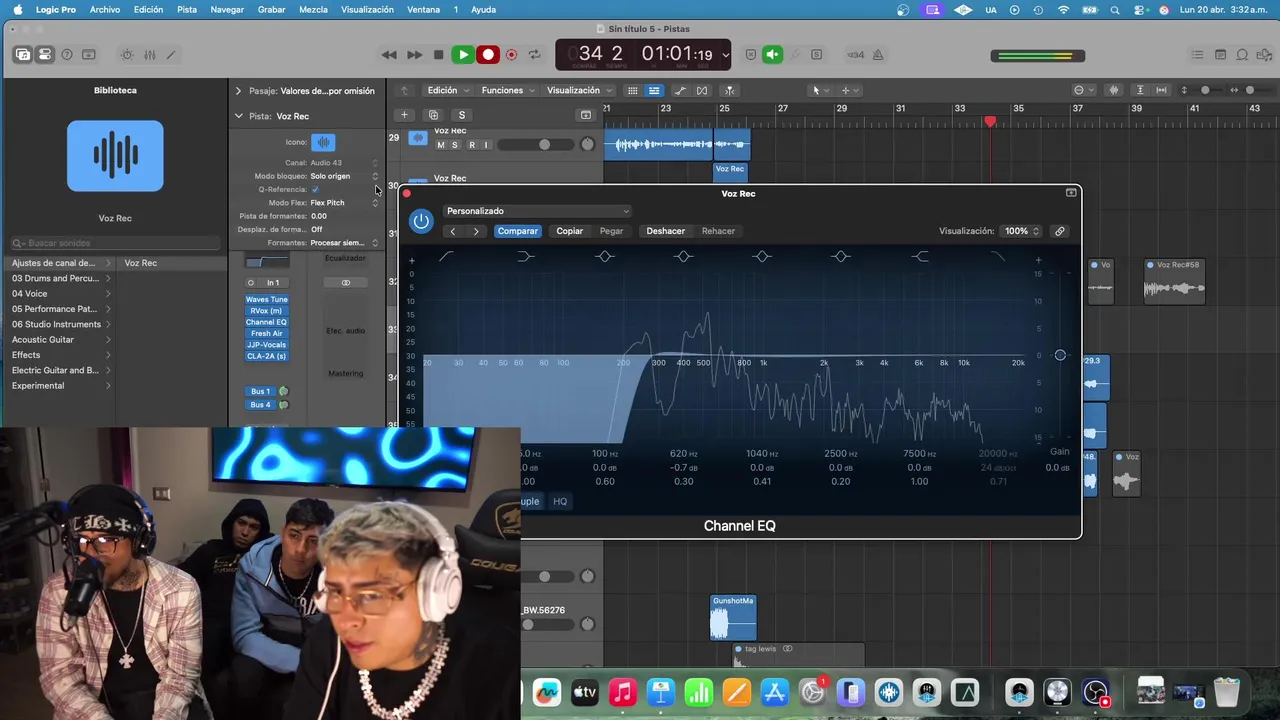Enable record R on track 29
Viewport: 1280px width, 720px height.
tap(472, 145)
